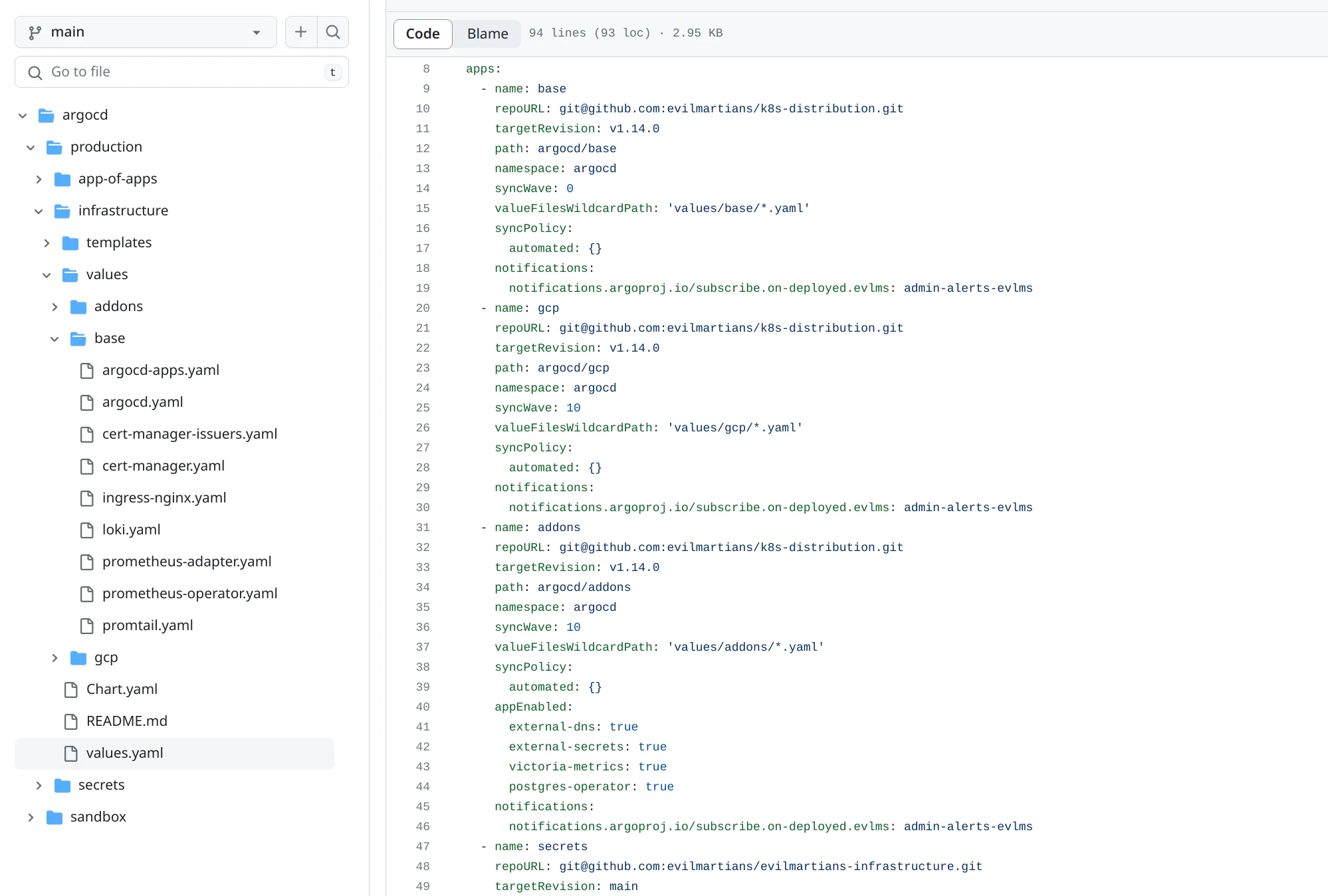
Task: Click file icon beside cert-manager.yaml
Action: [x=86, y=467]
